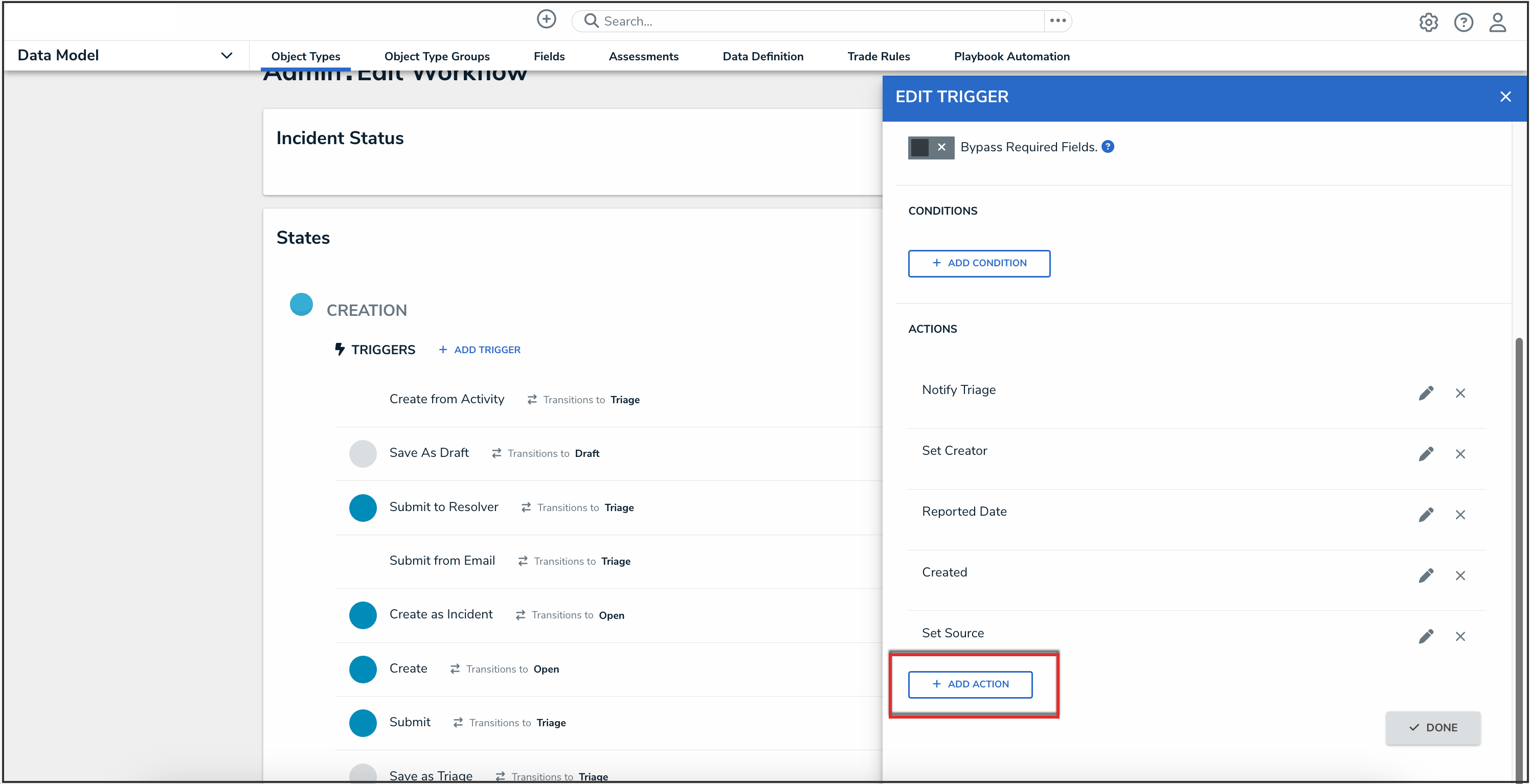
Task: Click pencil icon beside Set Source
Action: [1426, 636]
